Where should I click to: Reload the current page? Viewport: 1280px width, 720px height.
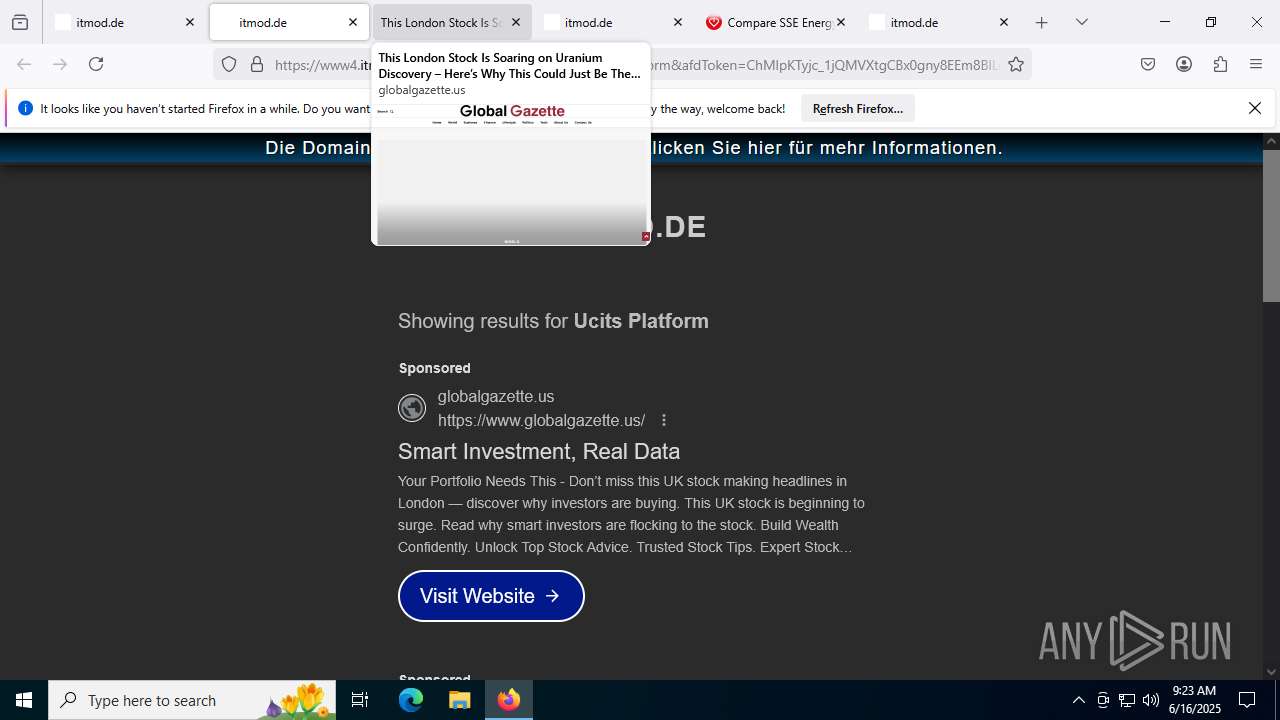pos(96,64)
